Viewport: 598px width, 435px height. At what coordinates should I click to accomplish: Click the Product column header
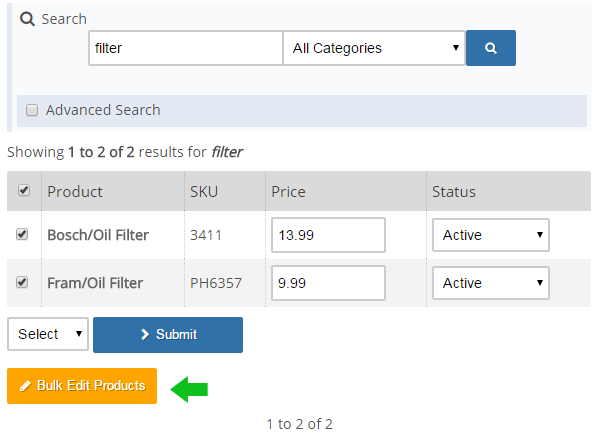pyautogui.click(x=75, y=191)
